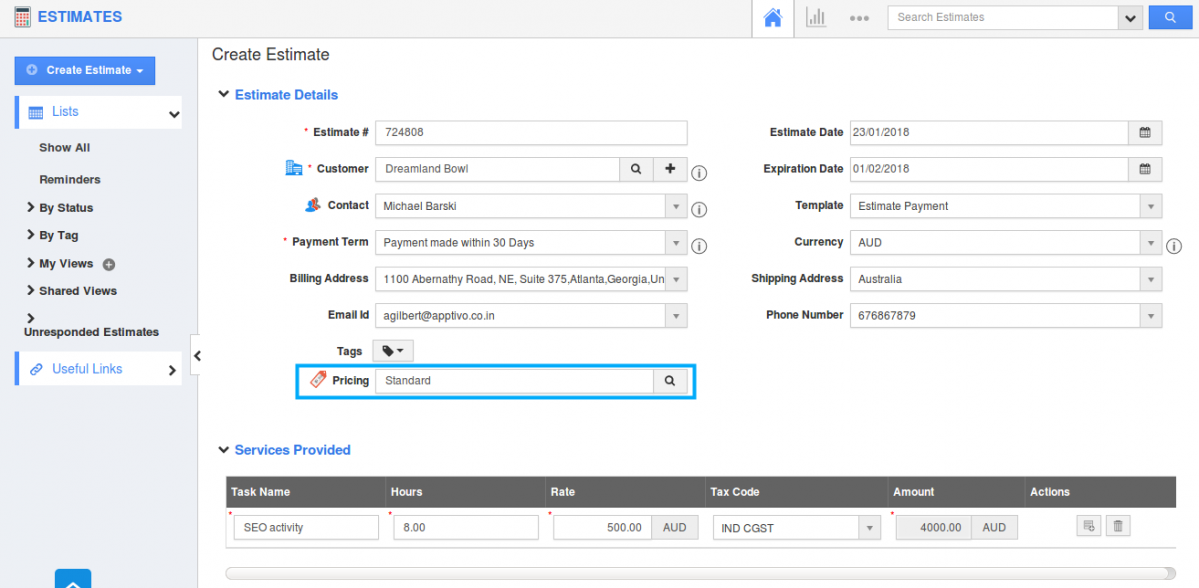Search for a customer with magnifier
This screenshot has height=588, width=1199.
[635, 169]
